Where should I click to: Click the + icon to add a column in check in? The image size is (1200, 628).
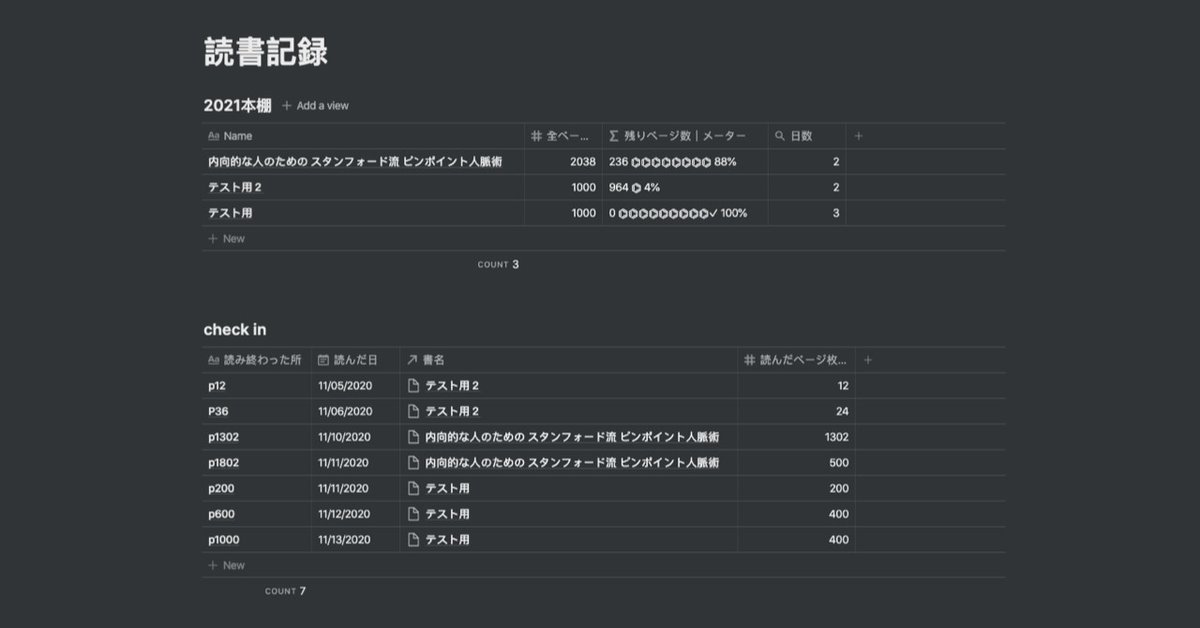[x=869, y=359]
